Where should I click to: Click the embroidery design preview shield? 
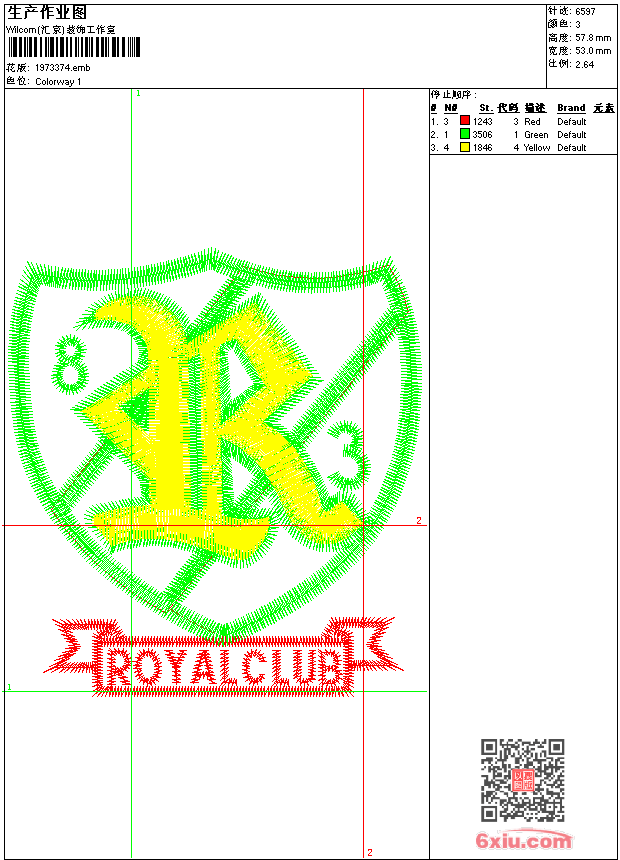[216, 445]
